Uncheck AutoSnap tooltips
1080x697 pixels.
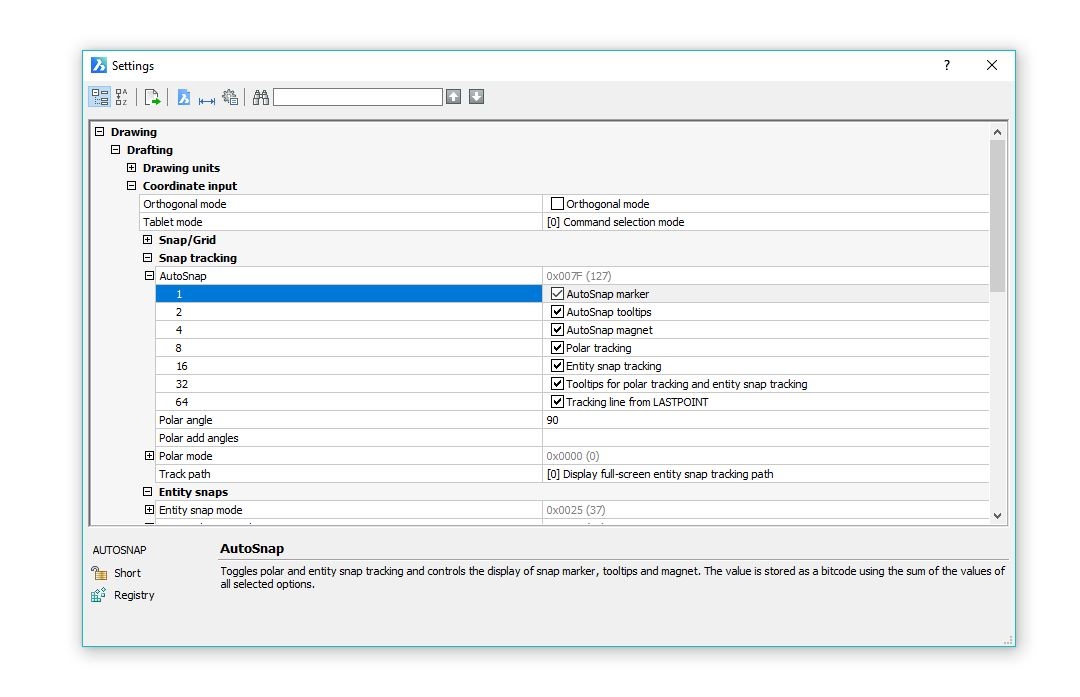click(x=557, y=312)
